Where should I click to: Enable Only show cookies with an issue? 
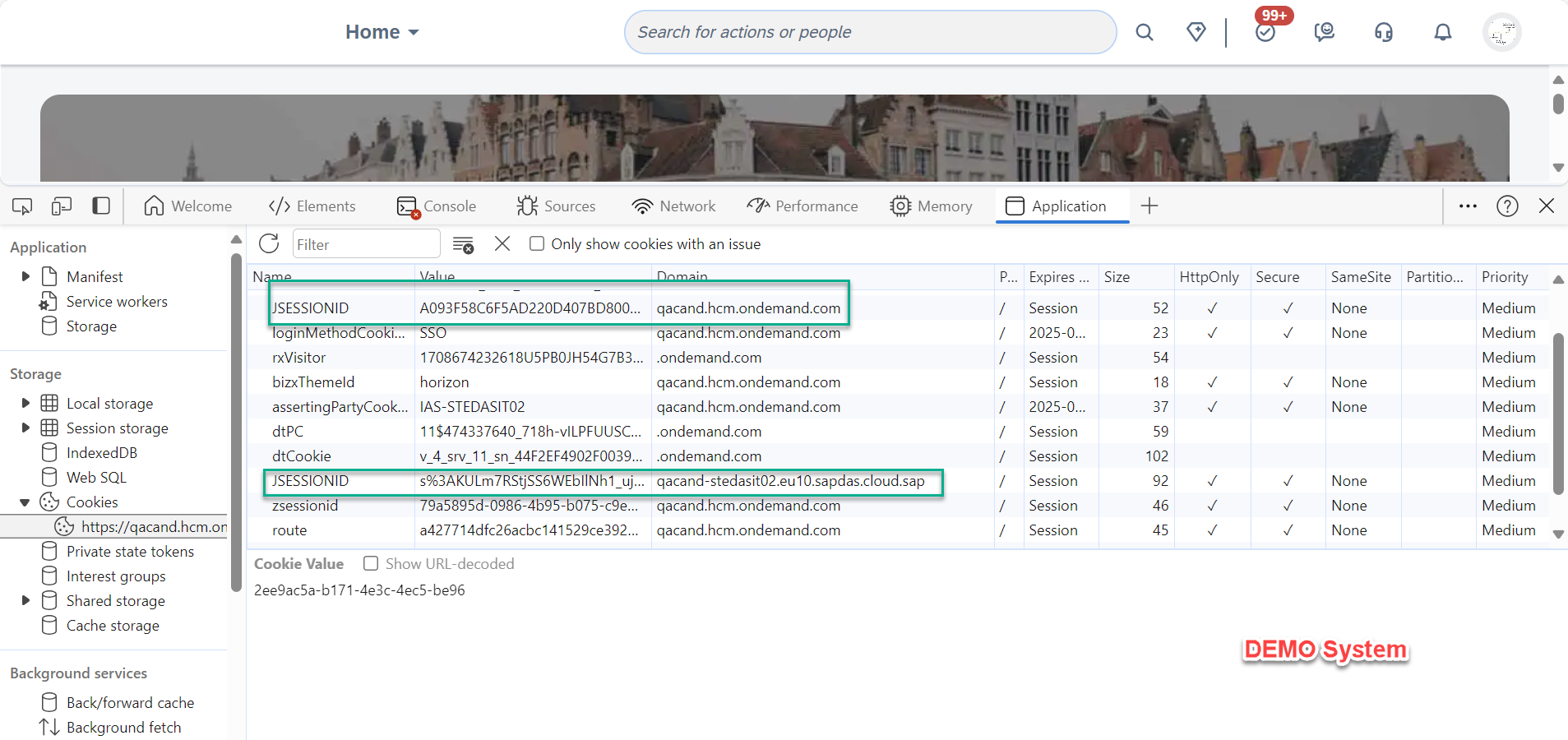tap(537, 243)
